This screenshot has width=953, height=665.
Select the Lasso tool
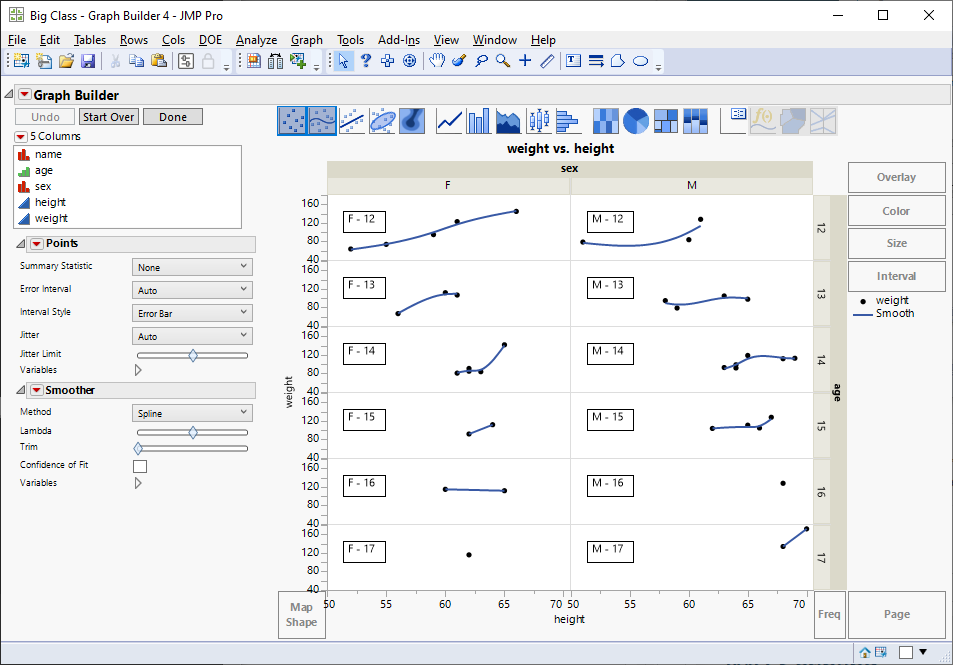pos(481,61)
